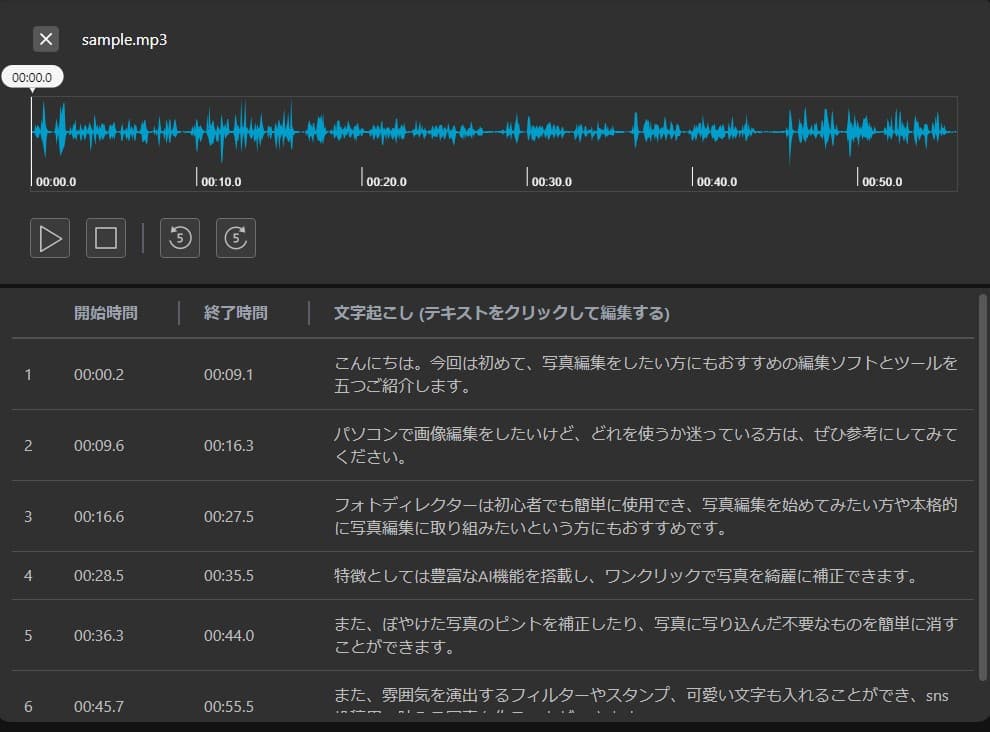Close the sample.mp3 file
Screen dimensions: 990x732
46,39
